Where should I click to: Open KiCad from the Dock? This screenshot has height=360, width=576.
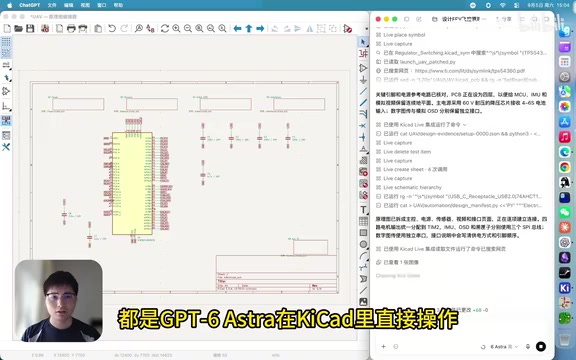(565, 288)
